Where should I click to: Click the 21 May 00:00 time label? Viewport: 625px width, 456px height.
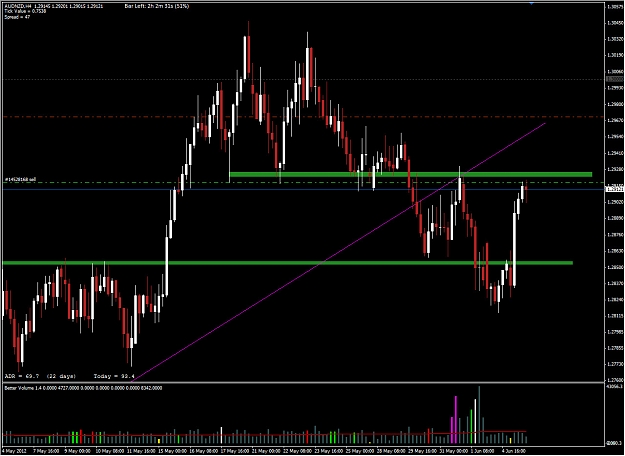coord(267,450)
